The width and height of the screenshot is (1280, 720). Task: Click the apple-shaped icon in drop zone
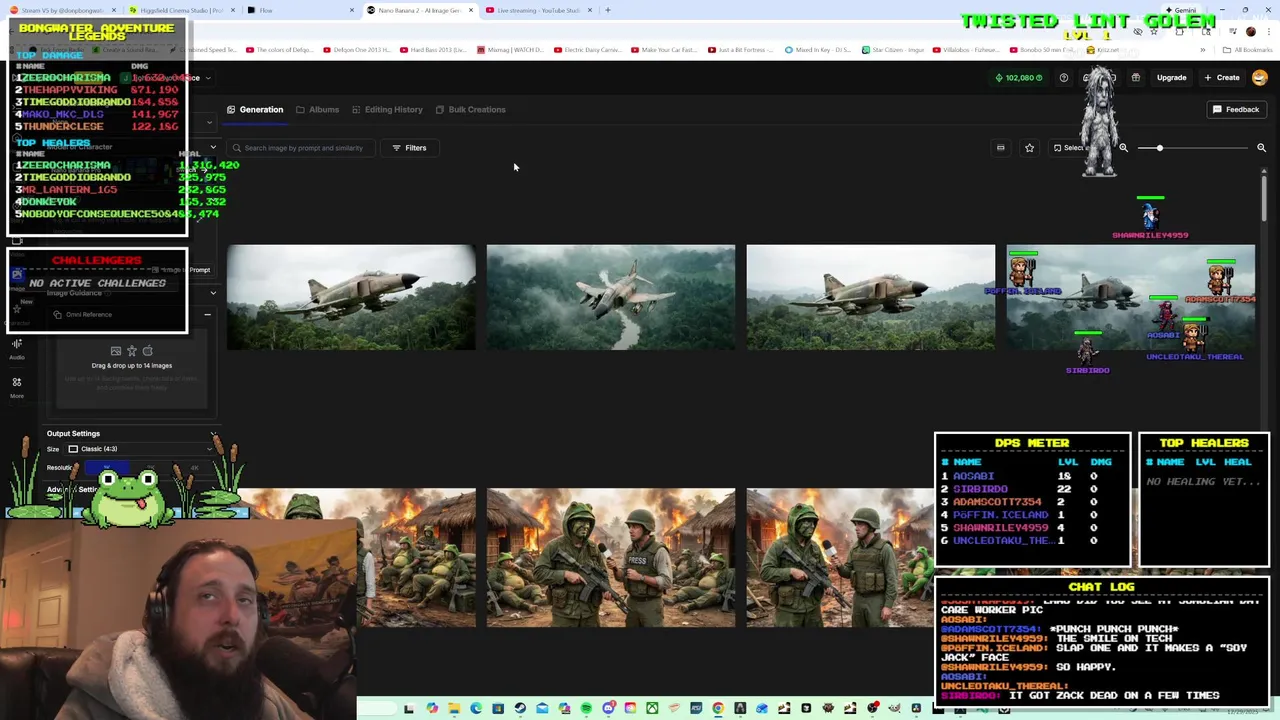click(148, 351)
